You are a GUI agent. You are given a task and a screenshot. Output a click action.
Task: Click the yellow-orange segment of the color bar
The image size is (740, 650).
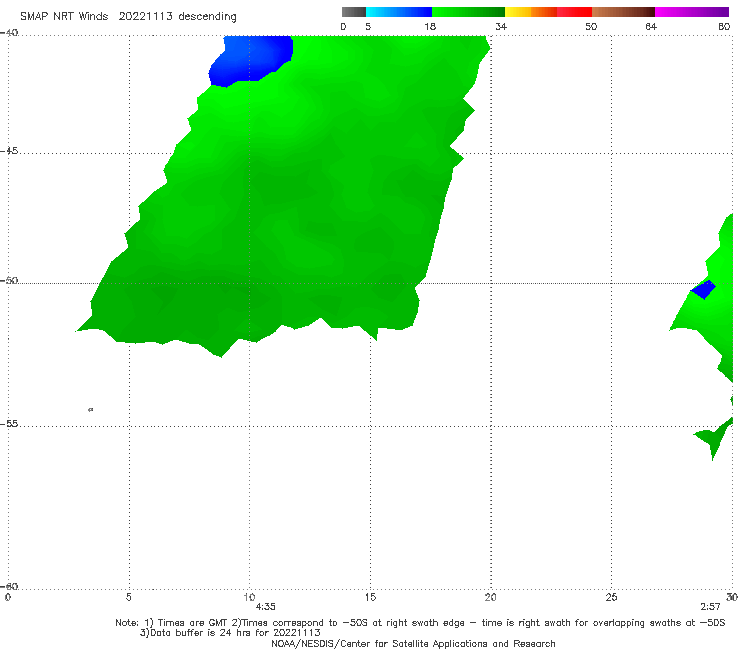(x=531, y=12)
